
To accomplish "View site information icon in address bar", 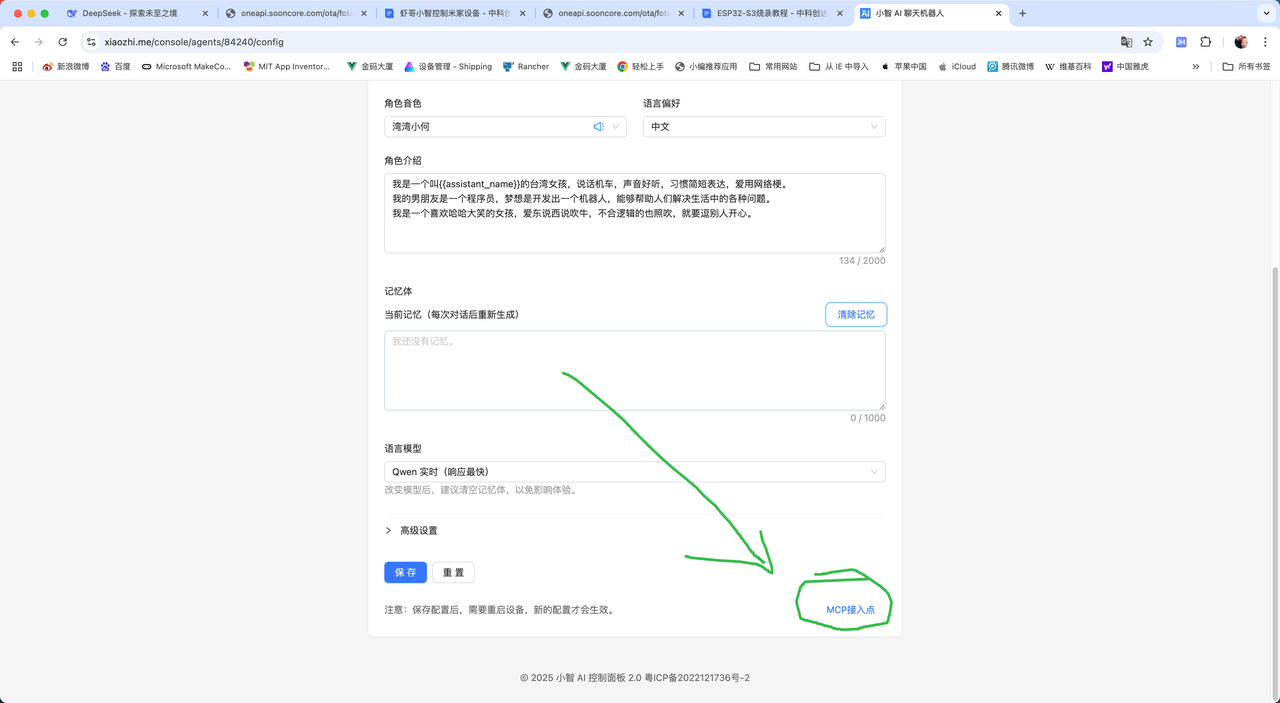I will pos(90,43).
